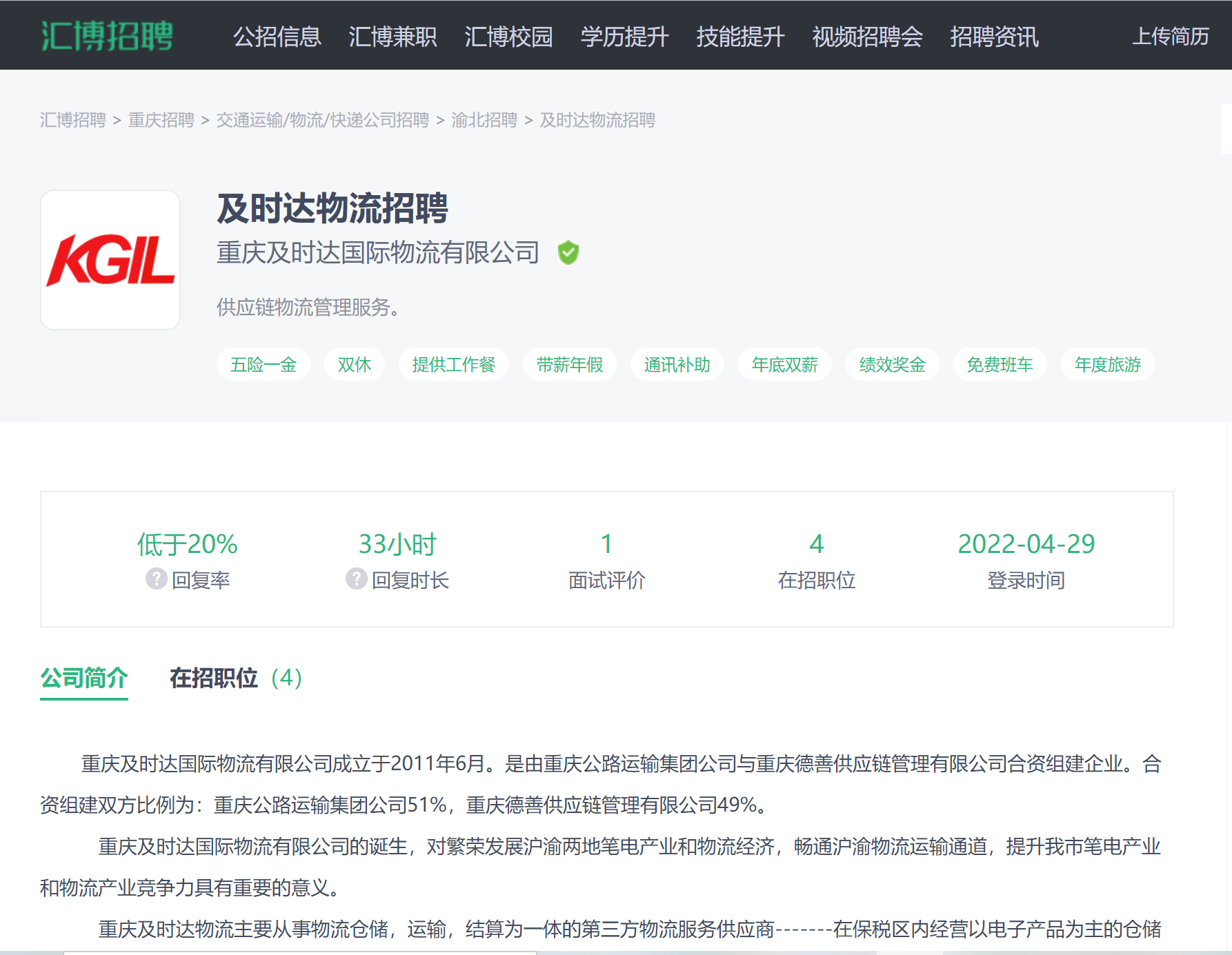Click the 上传简历 link
The height and width of the screenshot is (955, 1232).
point(1171,36)
